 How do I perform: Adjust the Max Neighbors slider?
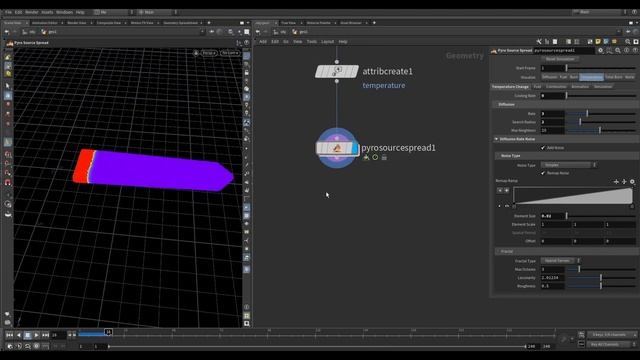[x=600, y=131]
